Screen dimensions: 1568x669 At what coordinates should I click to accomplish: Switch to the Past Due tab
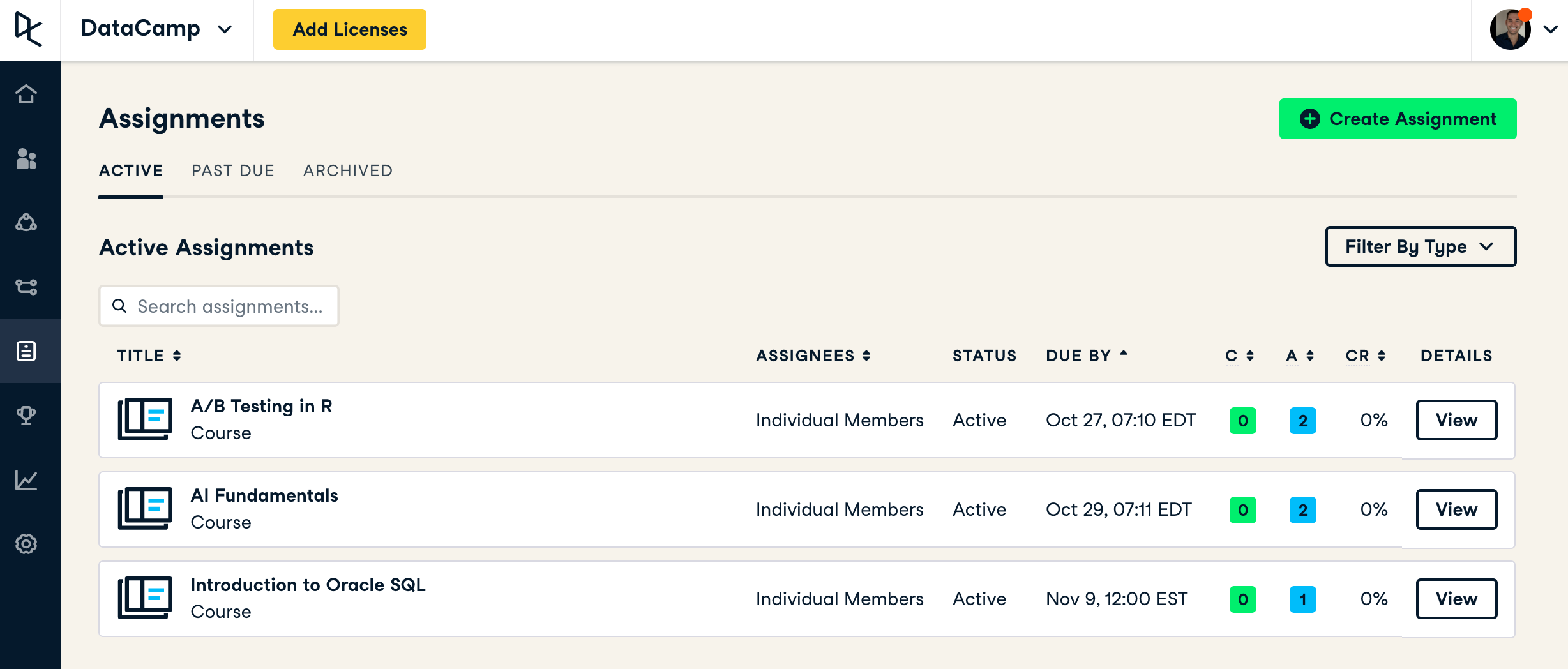(x=233, y=170)
